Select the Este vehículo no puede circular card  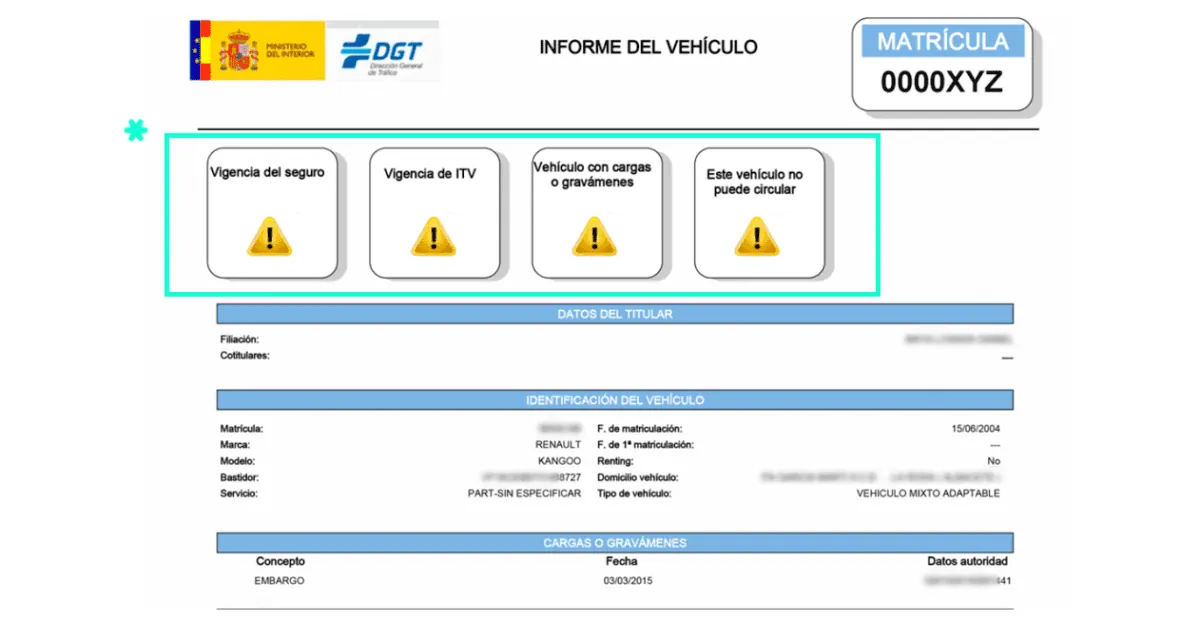(x=760, y=213)
